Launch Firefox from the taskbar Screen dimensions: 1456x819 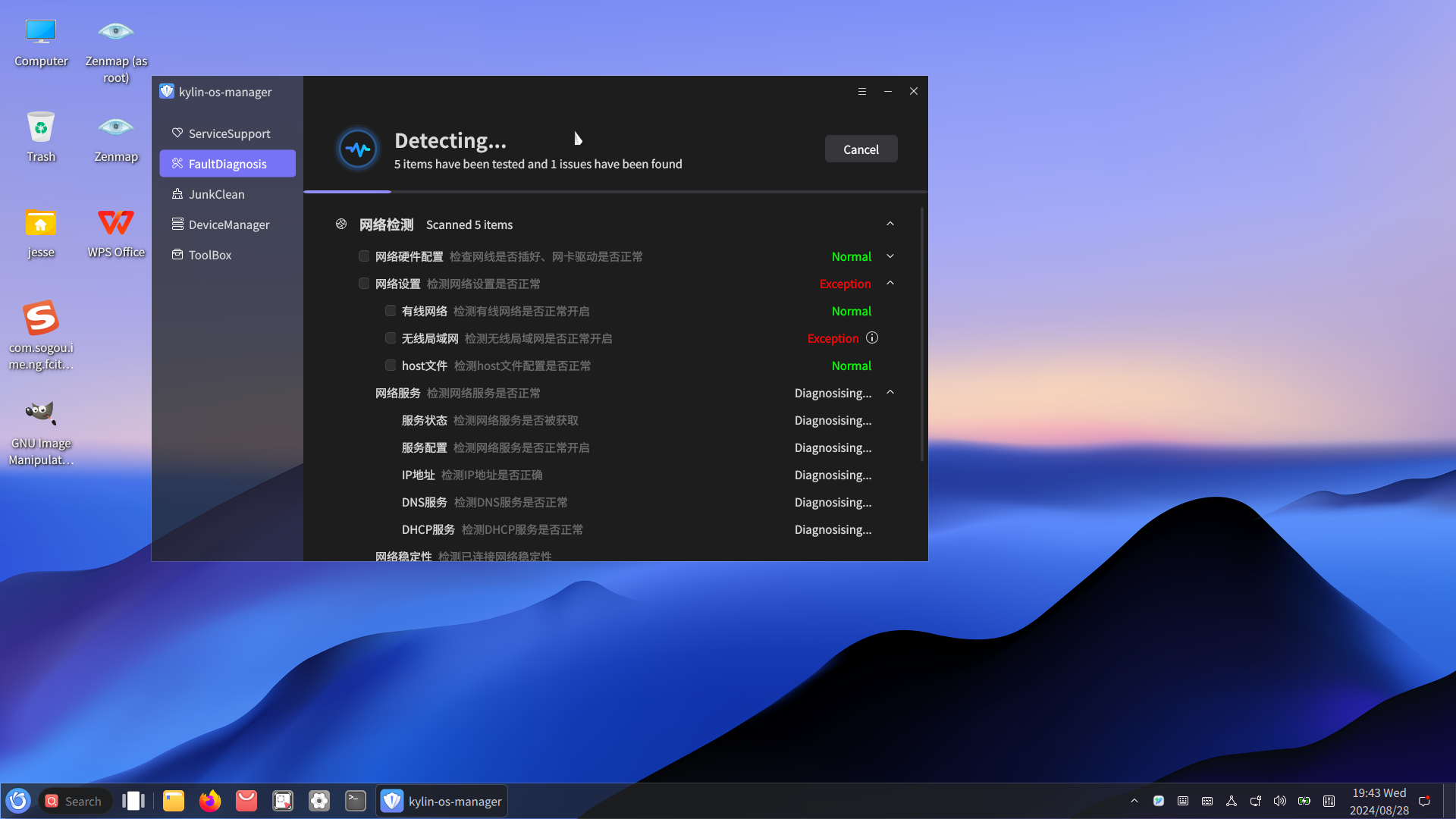[x=210, y=801]
